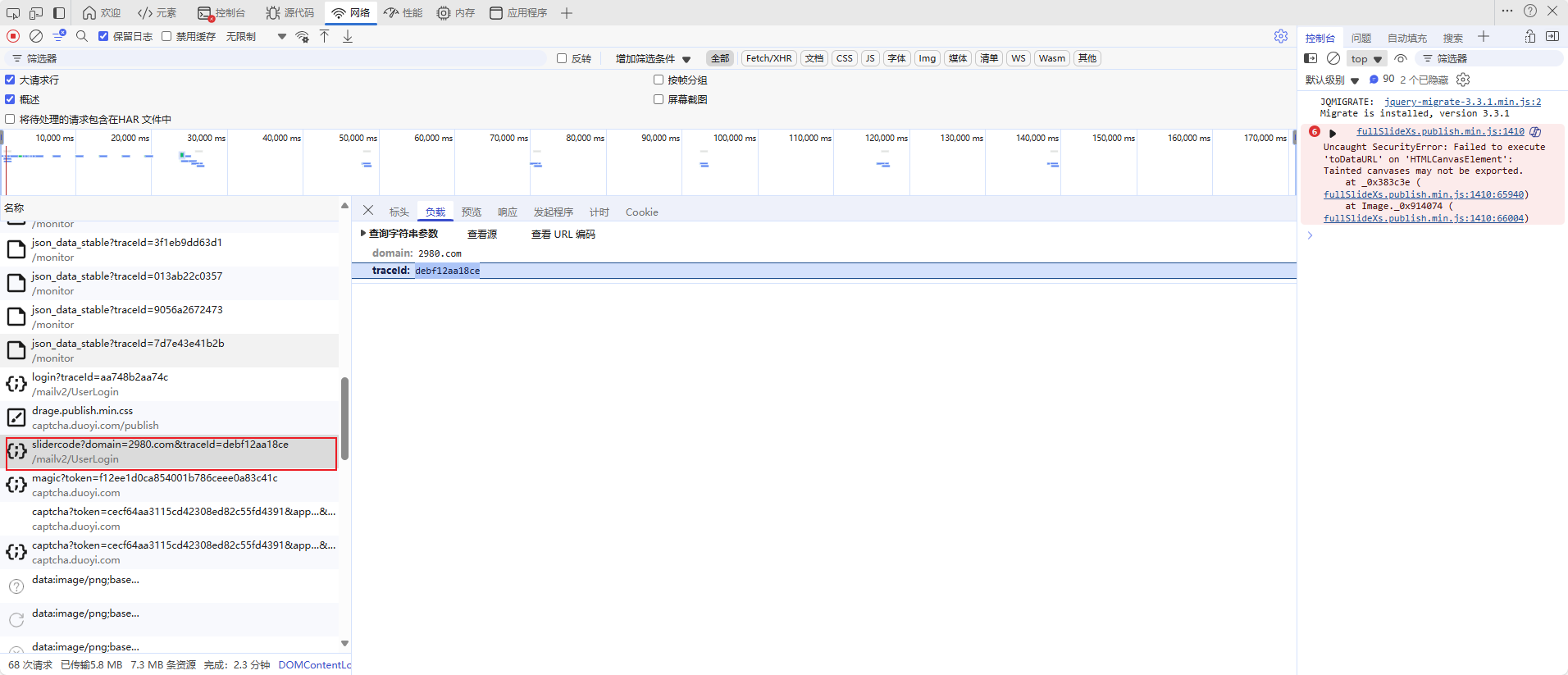Open network settings gear icon
Viewport: 1568px width, 675px height.
pos(1281,36)
